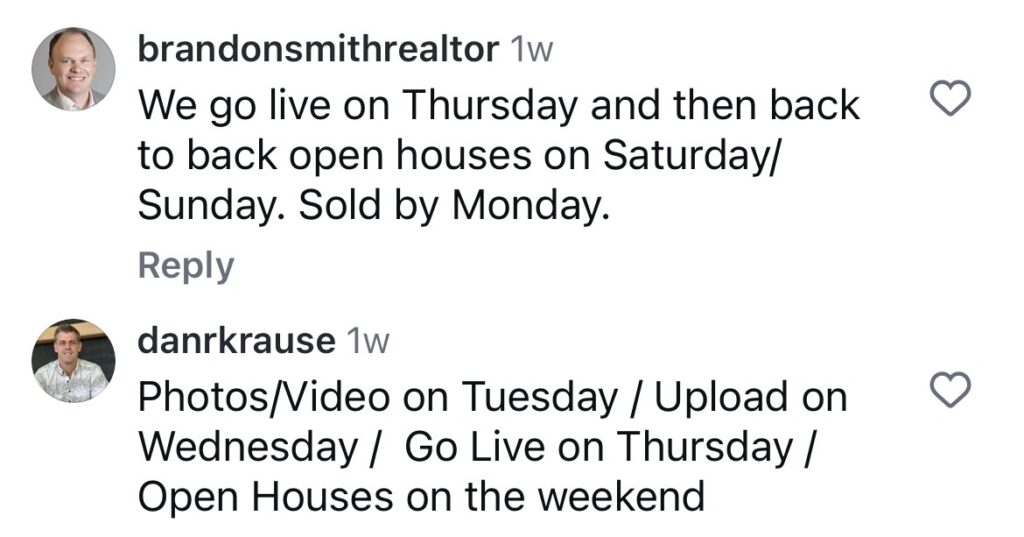This screenshot has width=1024, height=537.
Task: Open danrkrause's profile picture
Action: 73,361
